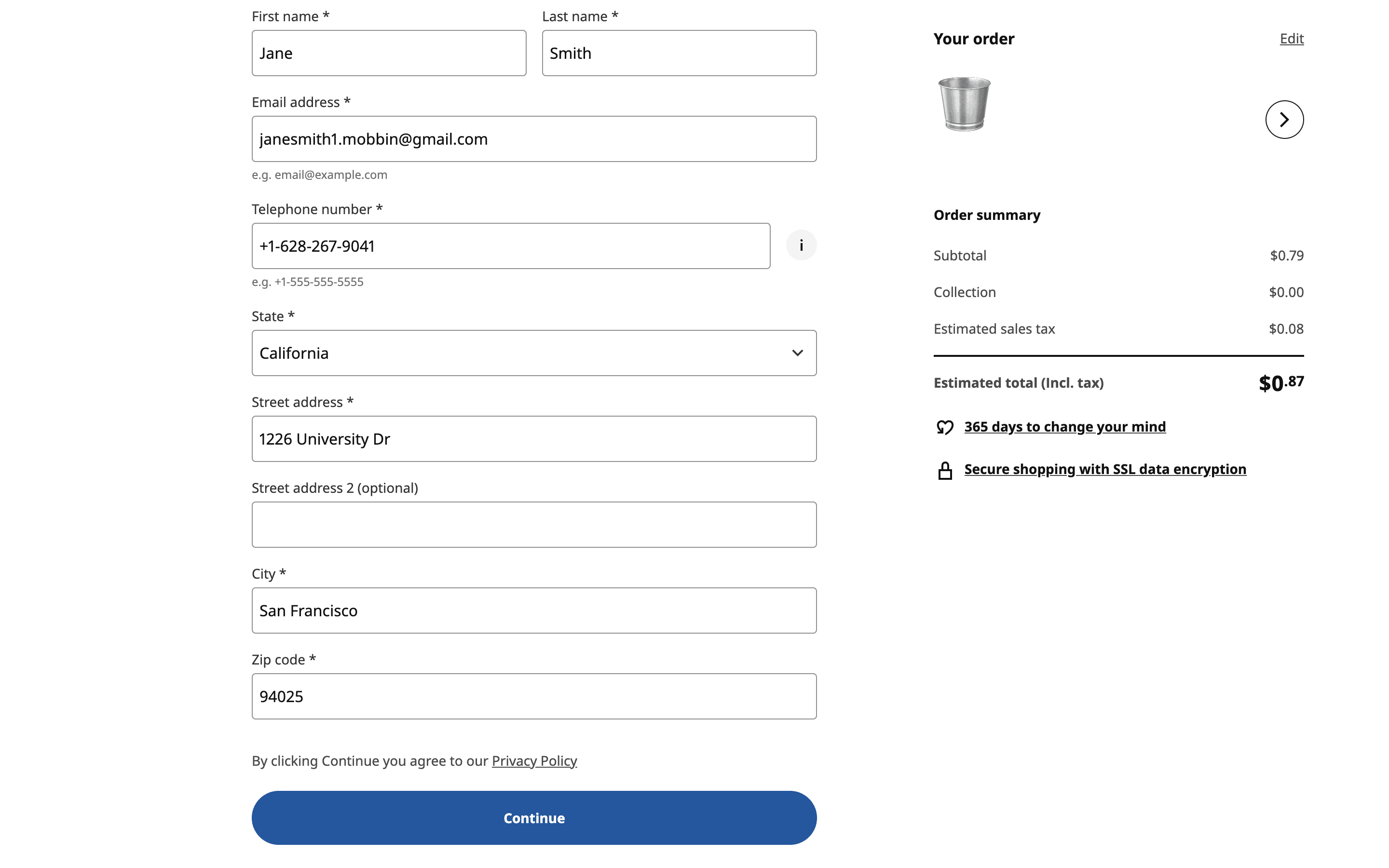Click the padlock SSL icon
Image resolution: width=1389 pixels, height=868 pixels.
945,470
